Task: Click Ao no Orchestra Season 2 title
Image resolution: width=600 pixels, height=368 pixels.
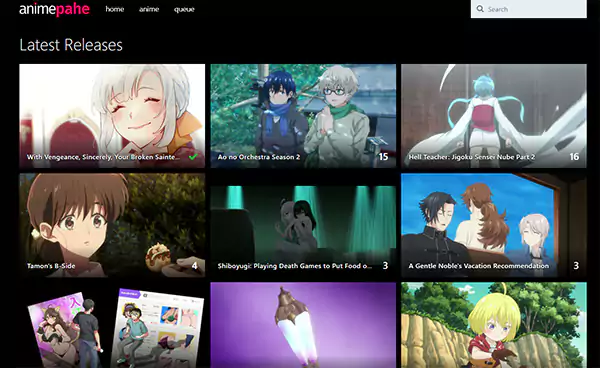Action: [x=259, y=157]
